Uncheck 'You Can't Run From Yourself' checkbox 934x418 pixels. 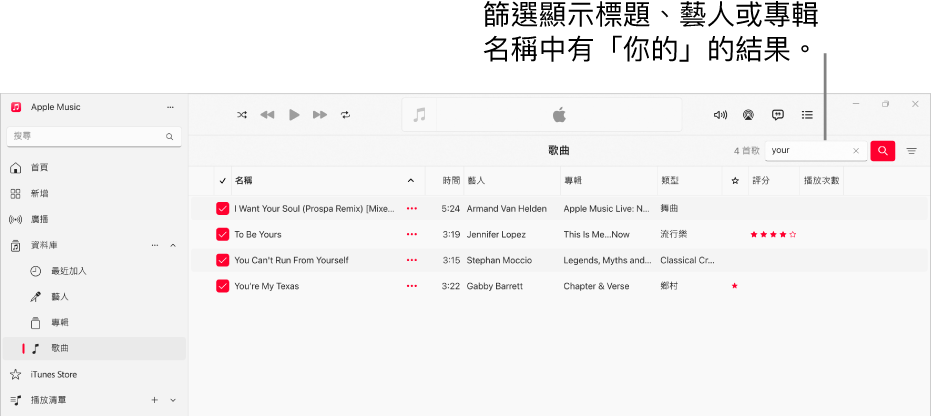[x=223, y=260]
